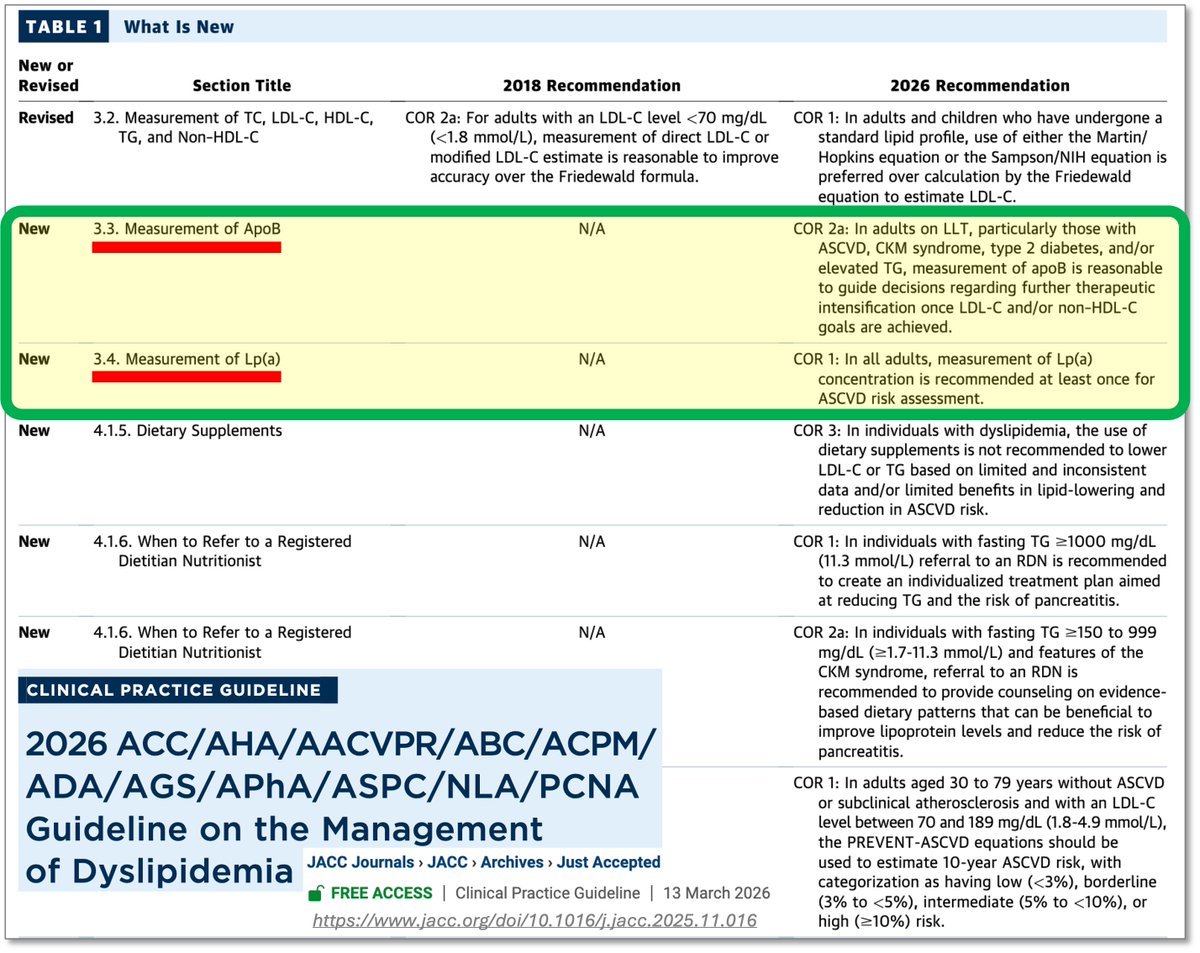Viewport: 1200px width, 953px height.
Task: Click 'New' in the Dietary Supplements row
Action: [x=34, y=431]
